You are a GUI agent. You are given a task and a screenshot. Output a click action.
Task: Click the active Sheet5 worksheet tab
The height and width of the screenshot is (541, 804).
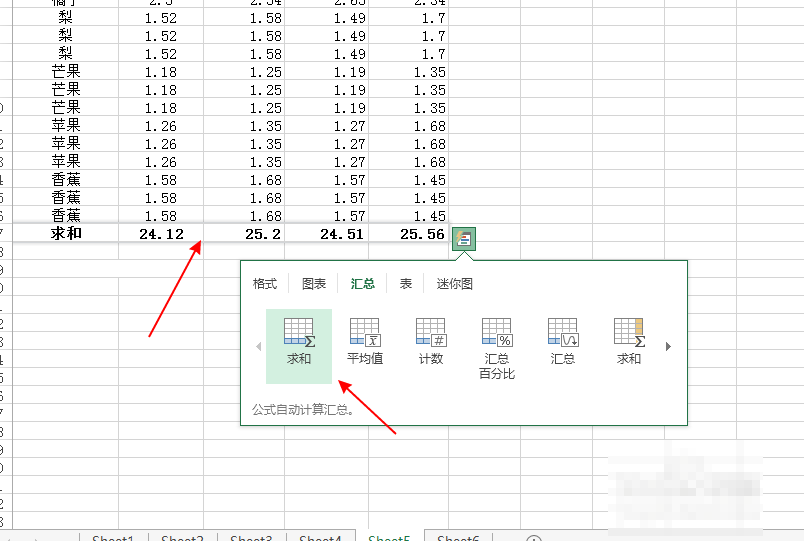(389, 536)
